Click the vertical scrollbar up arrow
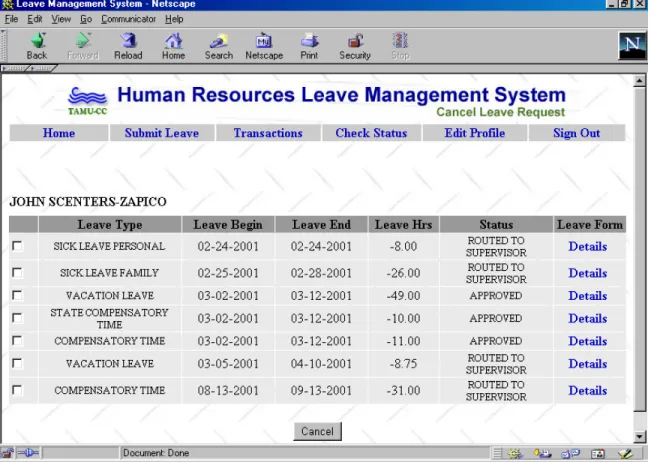The height and width of the screenshot is (462, 651). (x=639, y=81)
